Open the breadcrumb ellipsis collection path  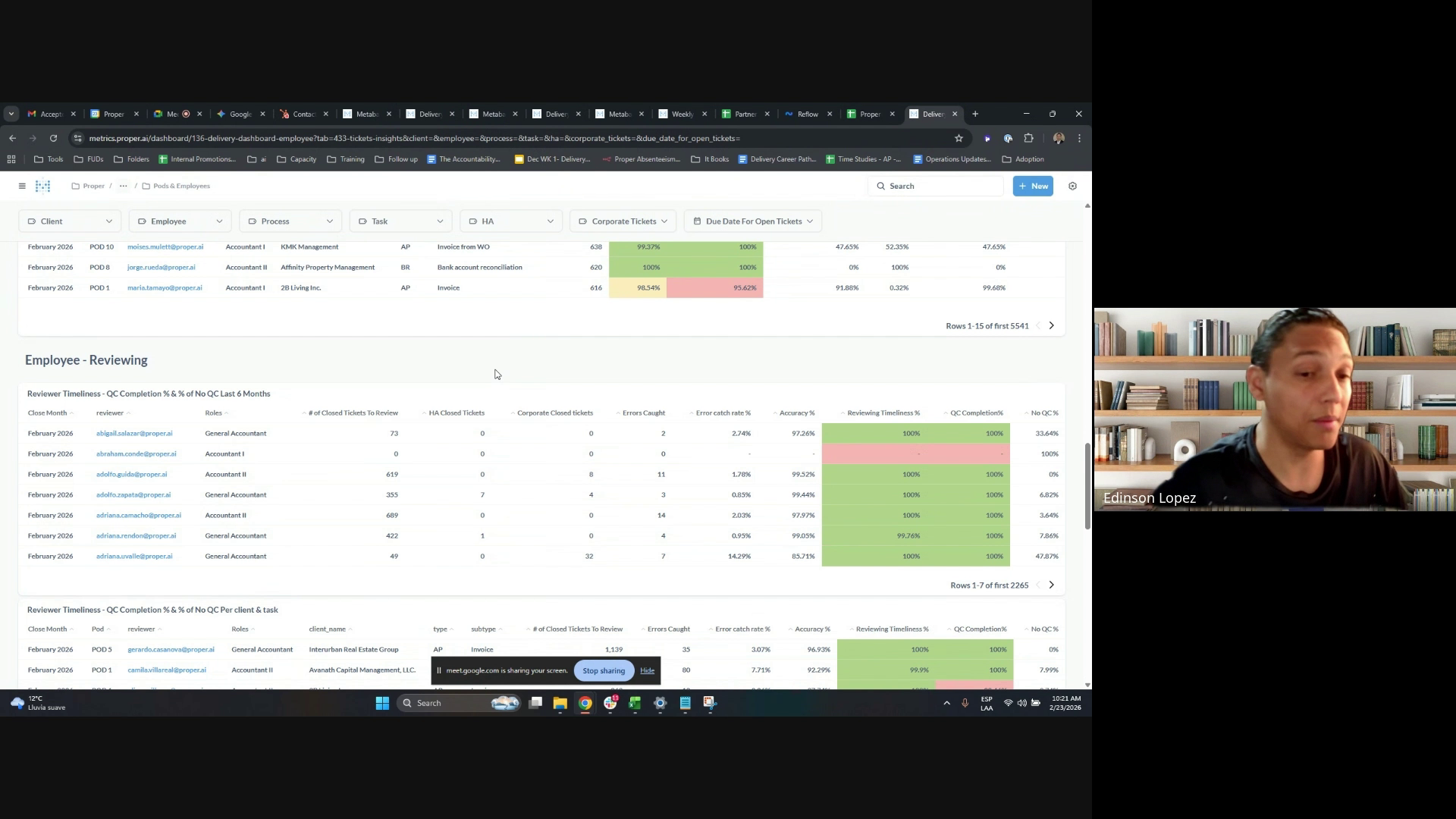(123, 186)
